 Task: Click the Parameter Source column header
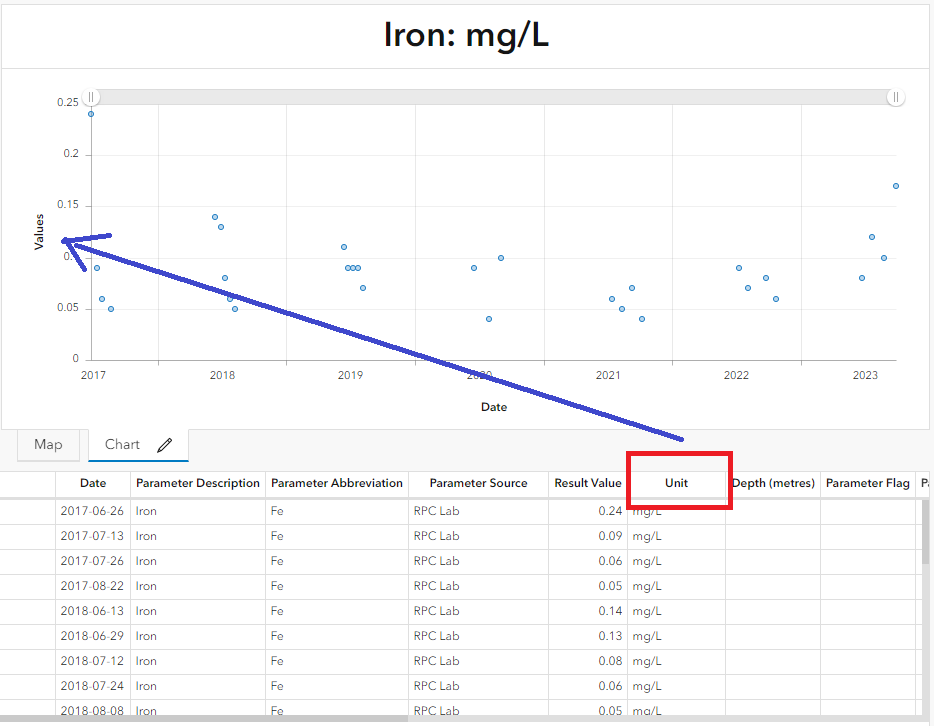pyautogui.click(x=478, y=483)
